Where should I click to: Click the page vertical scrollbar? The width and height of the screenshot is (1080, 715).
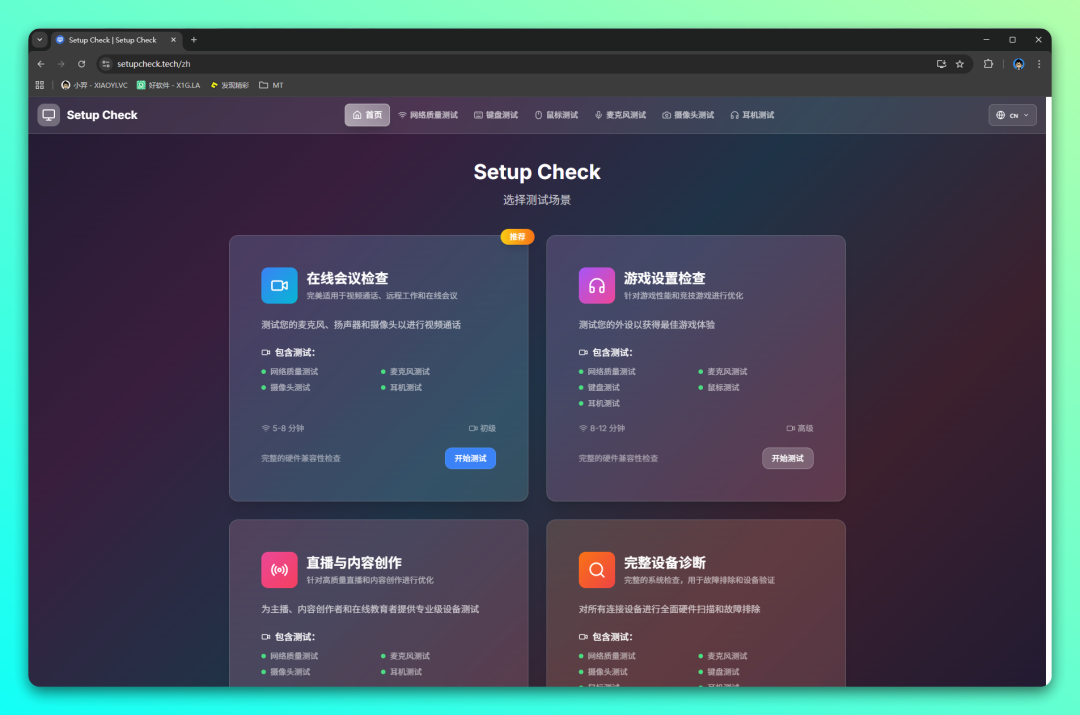point(1048,391)
